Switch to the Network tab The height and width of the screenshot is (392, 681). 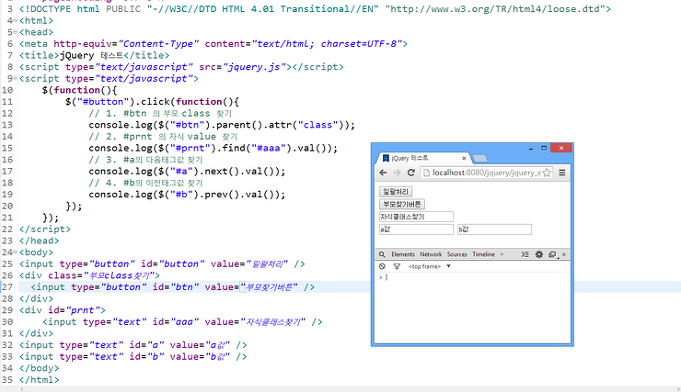[430, 254]
